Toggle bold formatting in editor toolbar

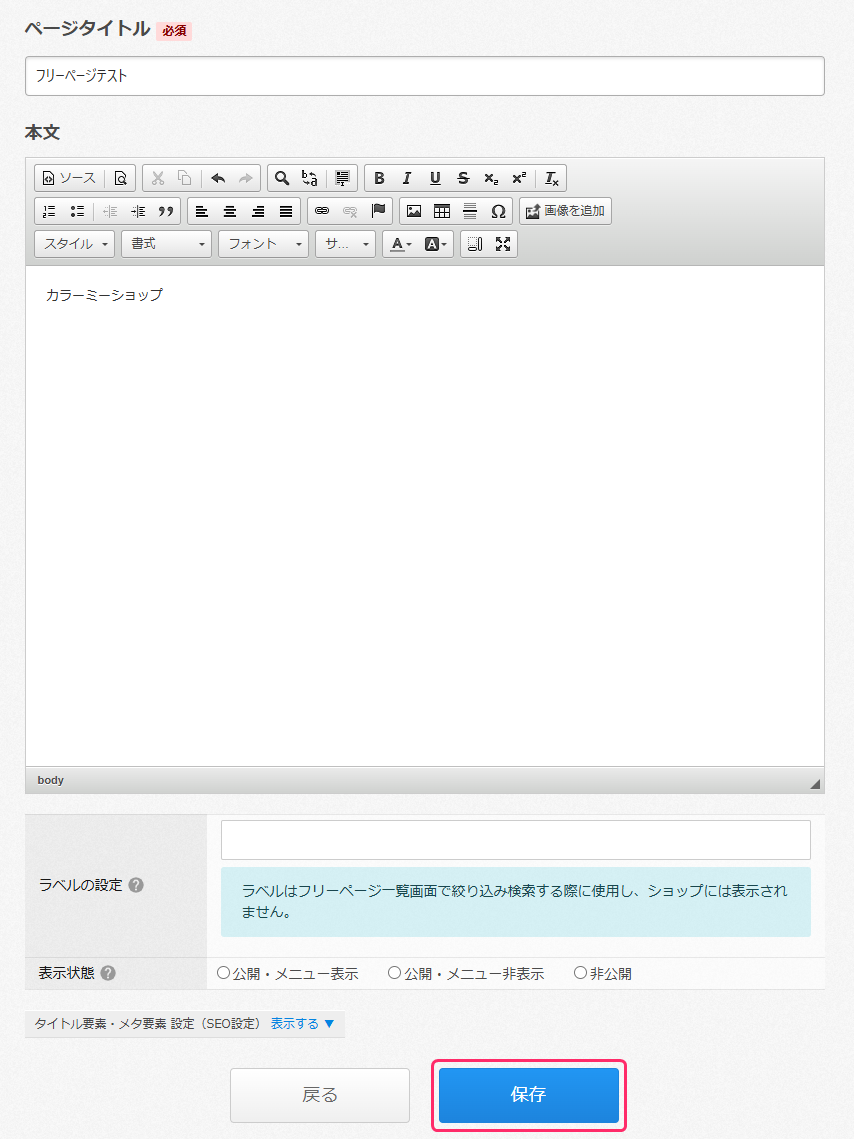click(x=379, y=178)
